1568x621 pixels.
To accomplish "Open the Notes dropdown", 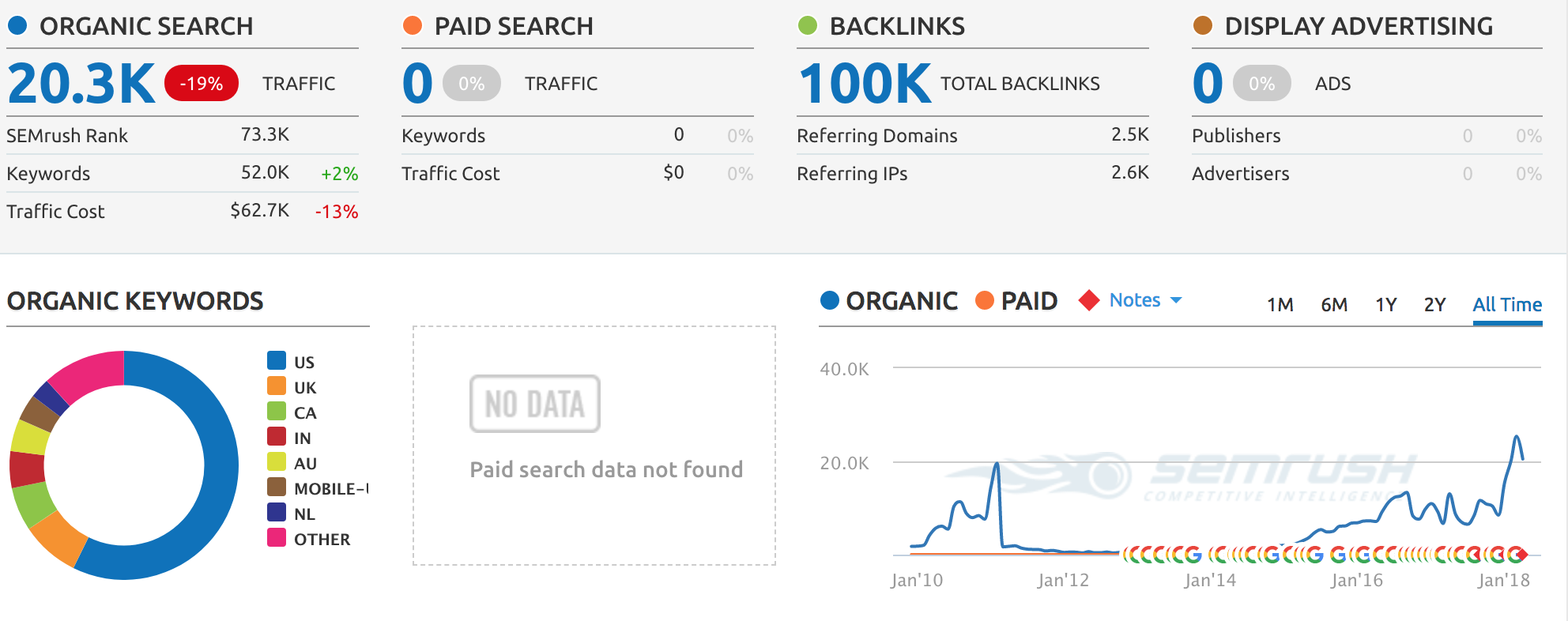I will pyautogui.click(x=1146, y=300).
